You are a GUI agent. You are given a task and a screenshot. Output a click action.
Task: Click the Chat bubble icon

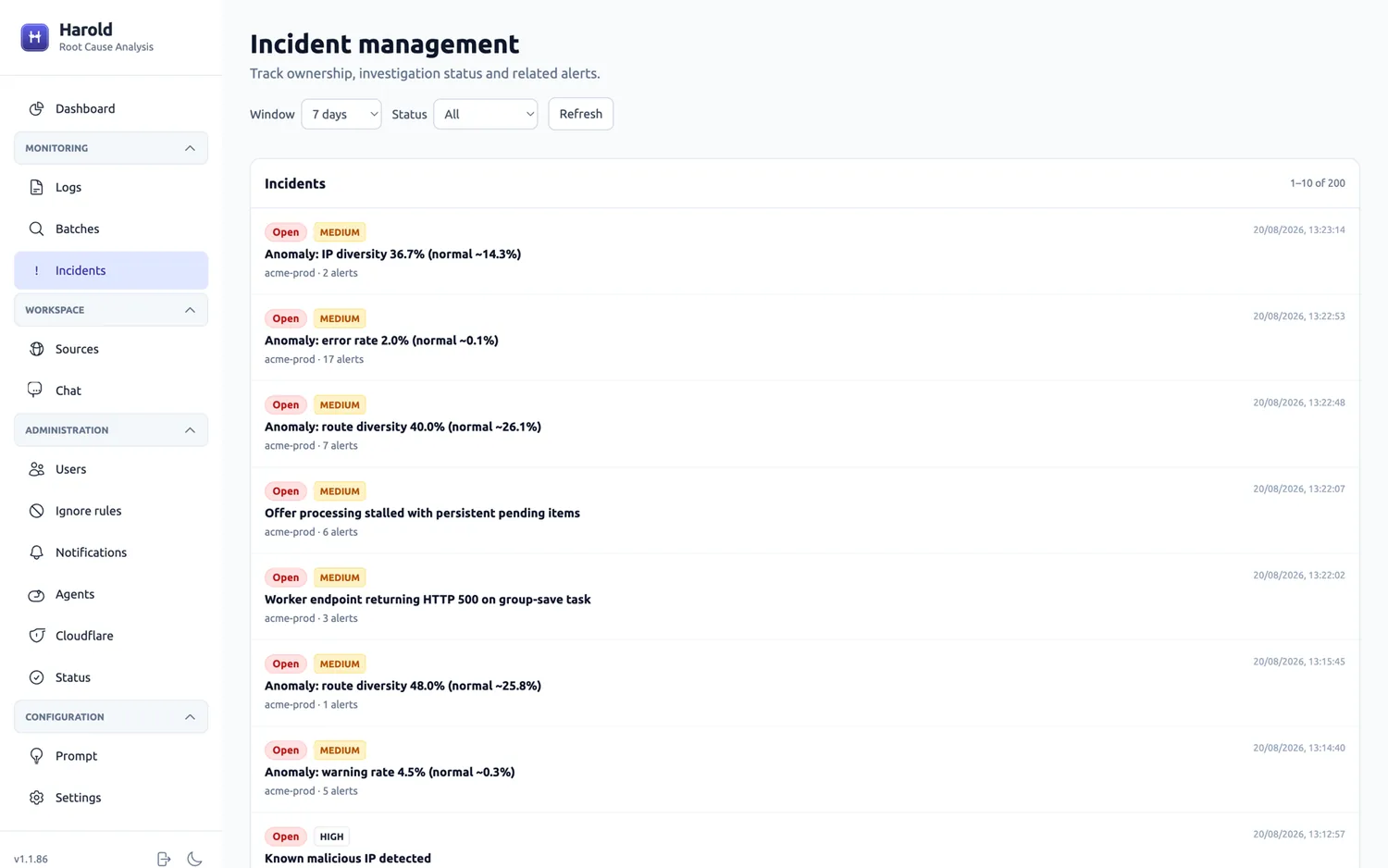point(36,391)
